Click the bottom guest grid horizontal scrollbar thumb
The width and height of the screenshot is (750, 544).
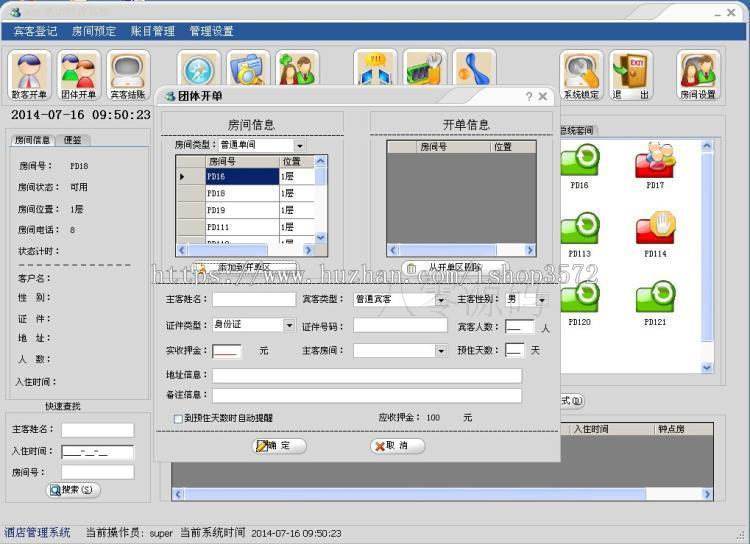pos(414,494)
